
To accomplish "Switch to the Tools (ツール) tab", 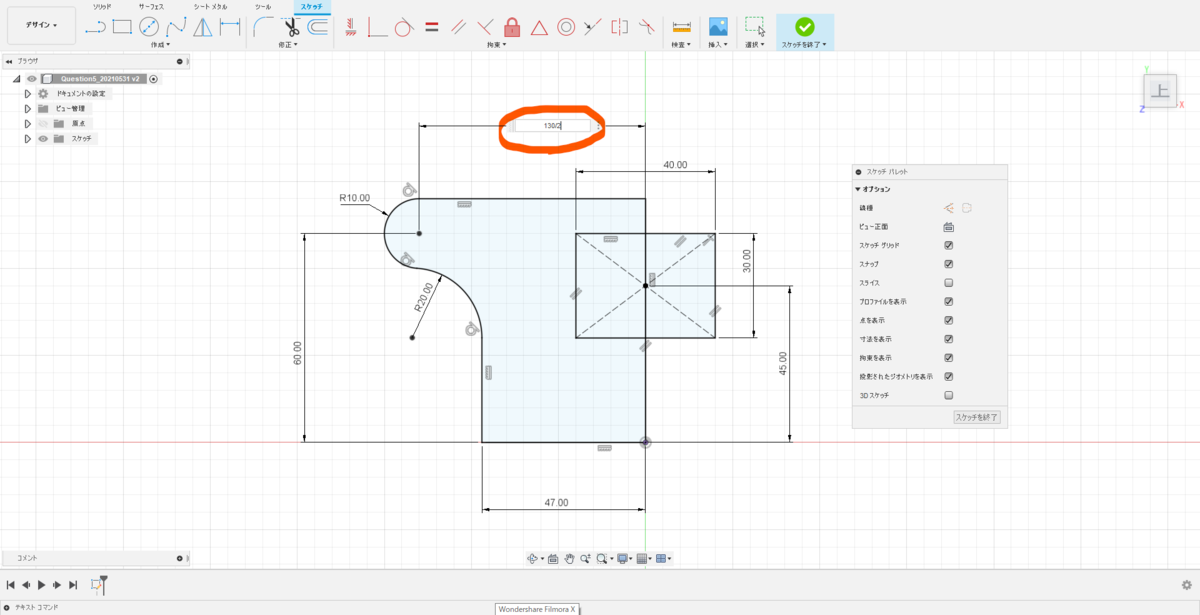I will pos(263,7).
